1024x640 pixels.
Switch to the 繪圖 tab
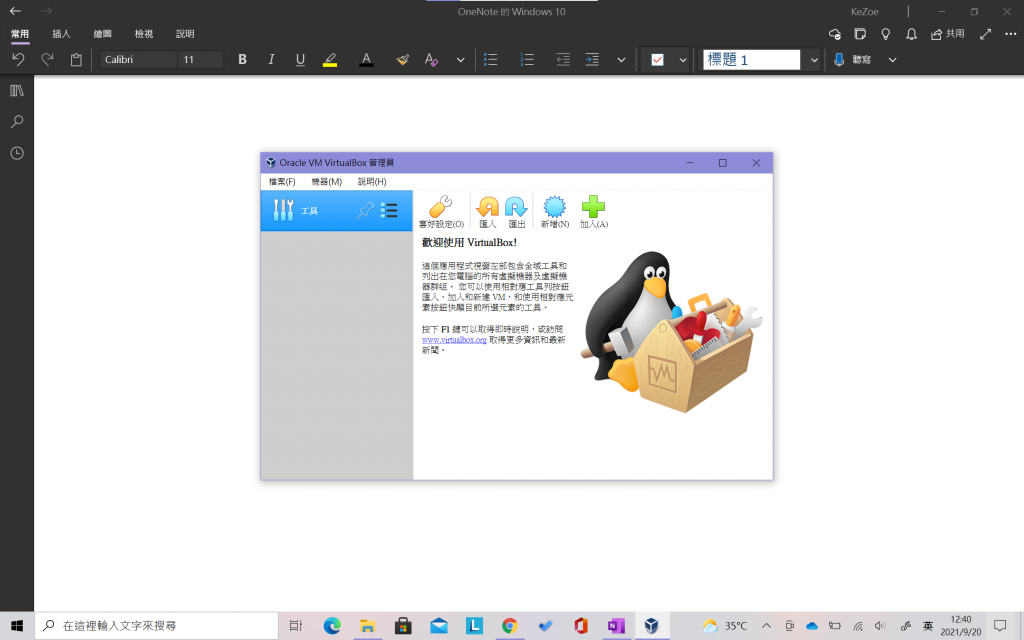point(103,34)
